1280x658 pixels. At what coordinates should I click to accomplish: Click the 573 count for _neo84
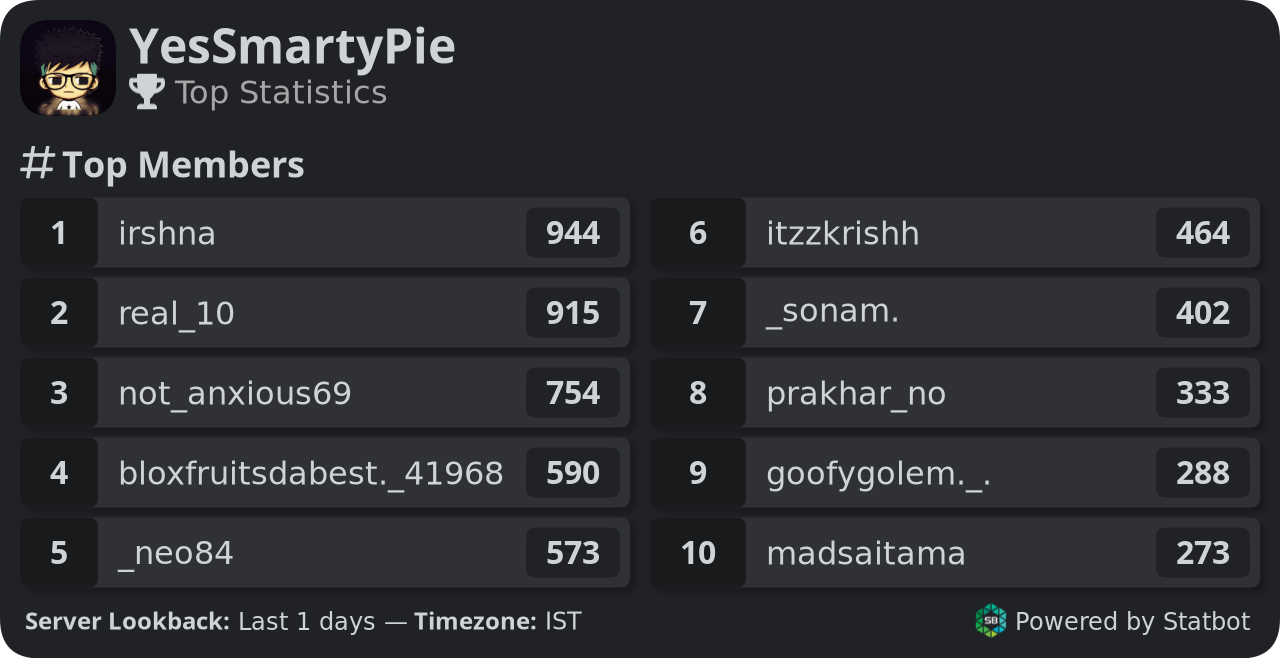(573, 553)
